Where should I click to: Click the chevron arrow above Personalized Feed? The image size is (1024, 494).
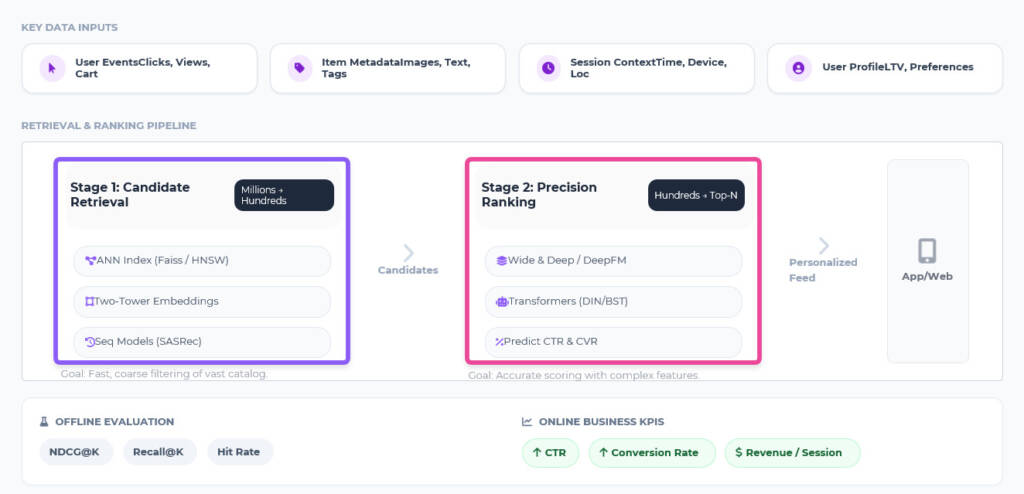[823, 246]
